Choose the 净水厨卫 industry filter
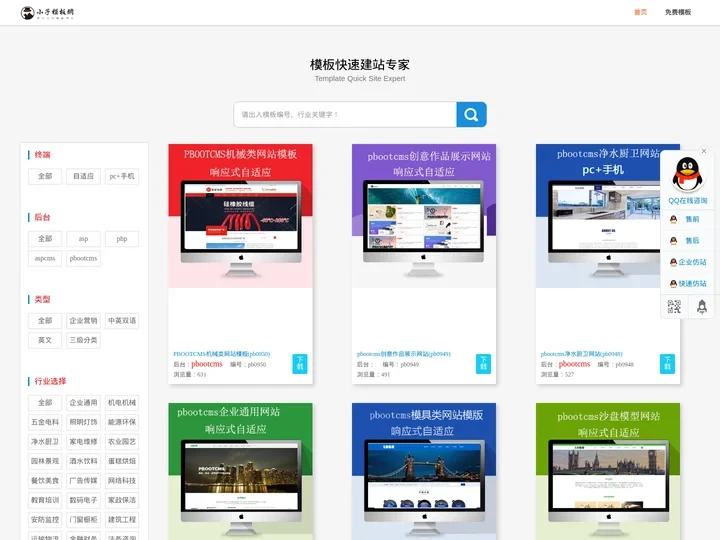Screen dimensions: 720x540 coord(45,442)
